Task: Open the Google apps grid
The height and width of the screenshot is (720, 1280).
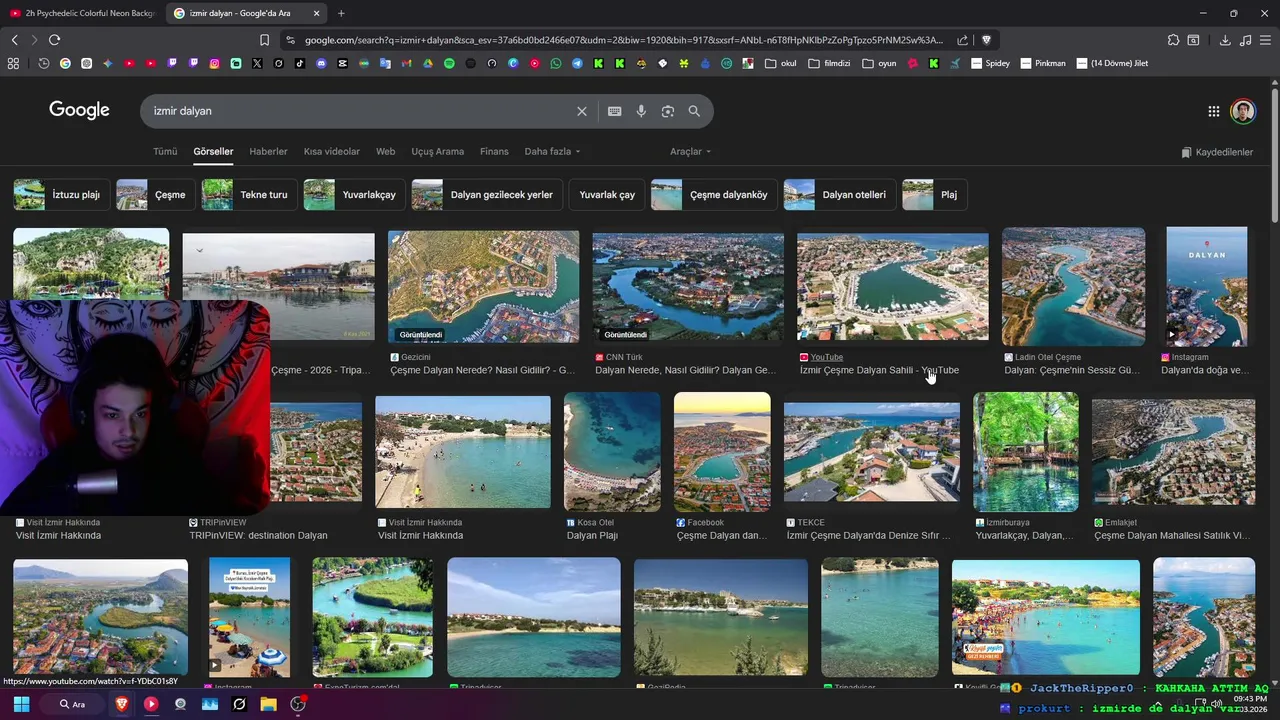Action: [x=1213, y=111]
